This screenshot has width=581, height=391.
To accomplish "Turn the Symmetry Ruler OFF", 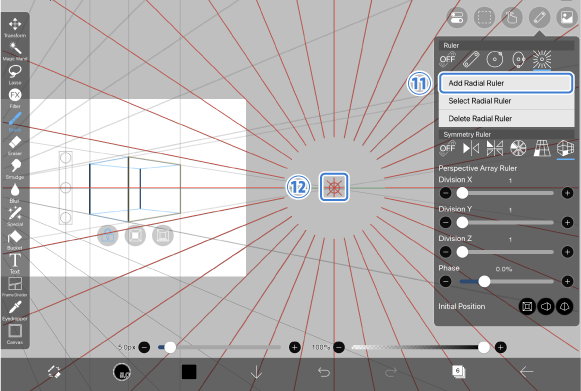I will [447, 149].
